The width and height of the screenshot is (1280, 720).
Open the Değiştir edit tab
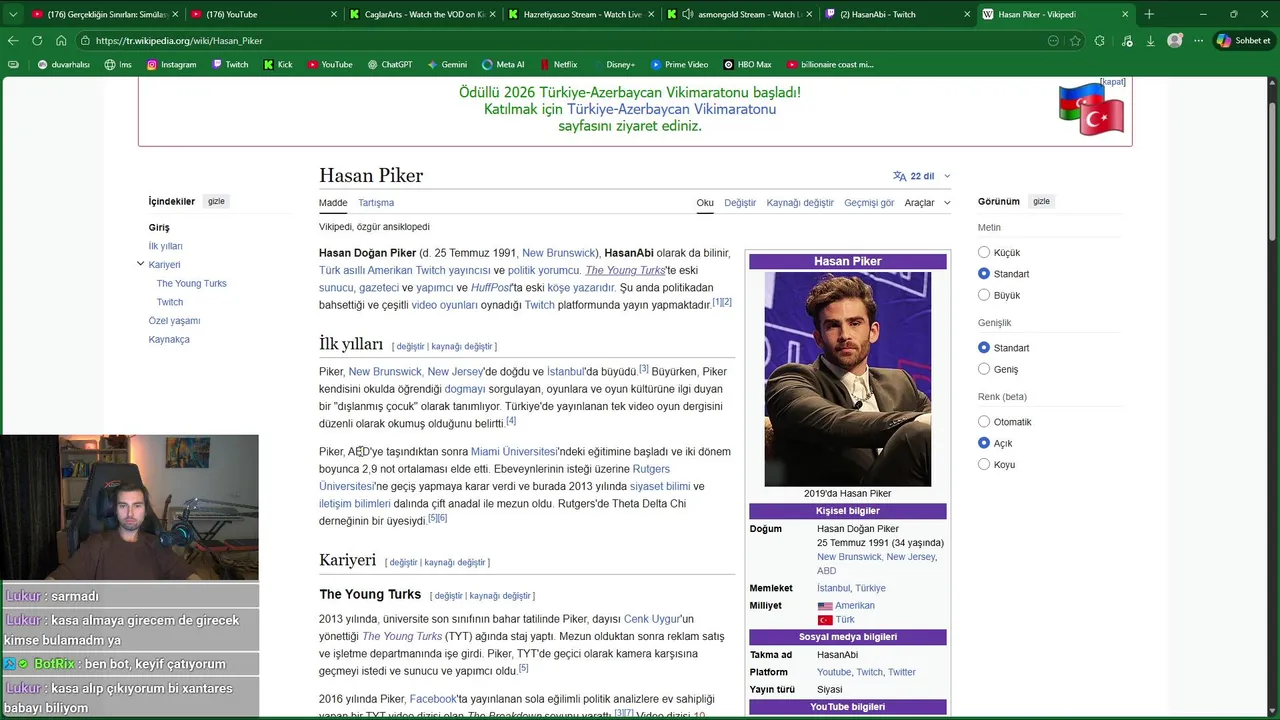tap(740, 203)
